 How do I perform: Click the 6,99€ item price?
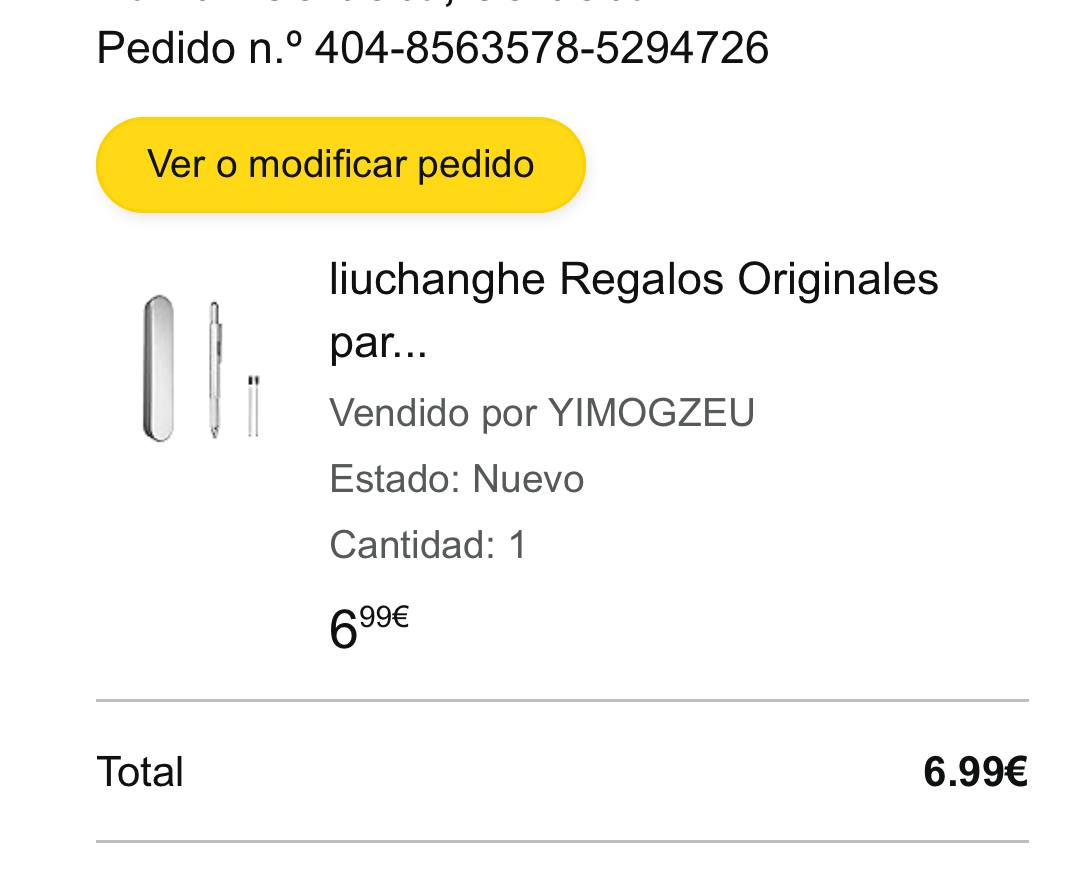tap(369, 627)
